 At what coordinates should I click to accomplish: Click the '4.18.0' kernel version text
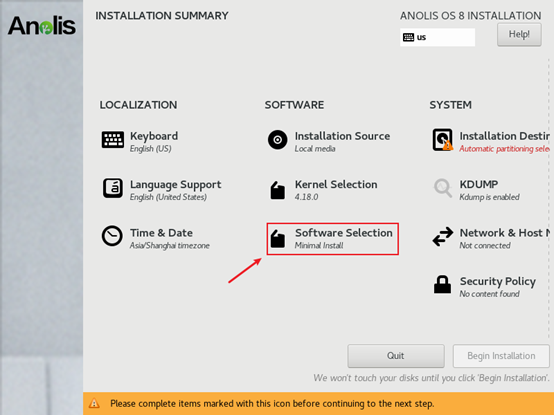[306, 197]
